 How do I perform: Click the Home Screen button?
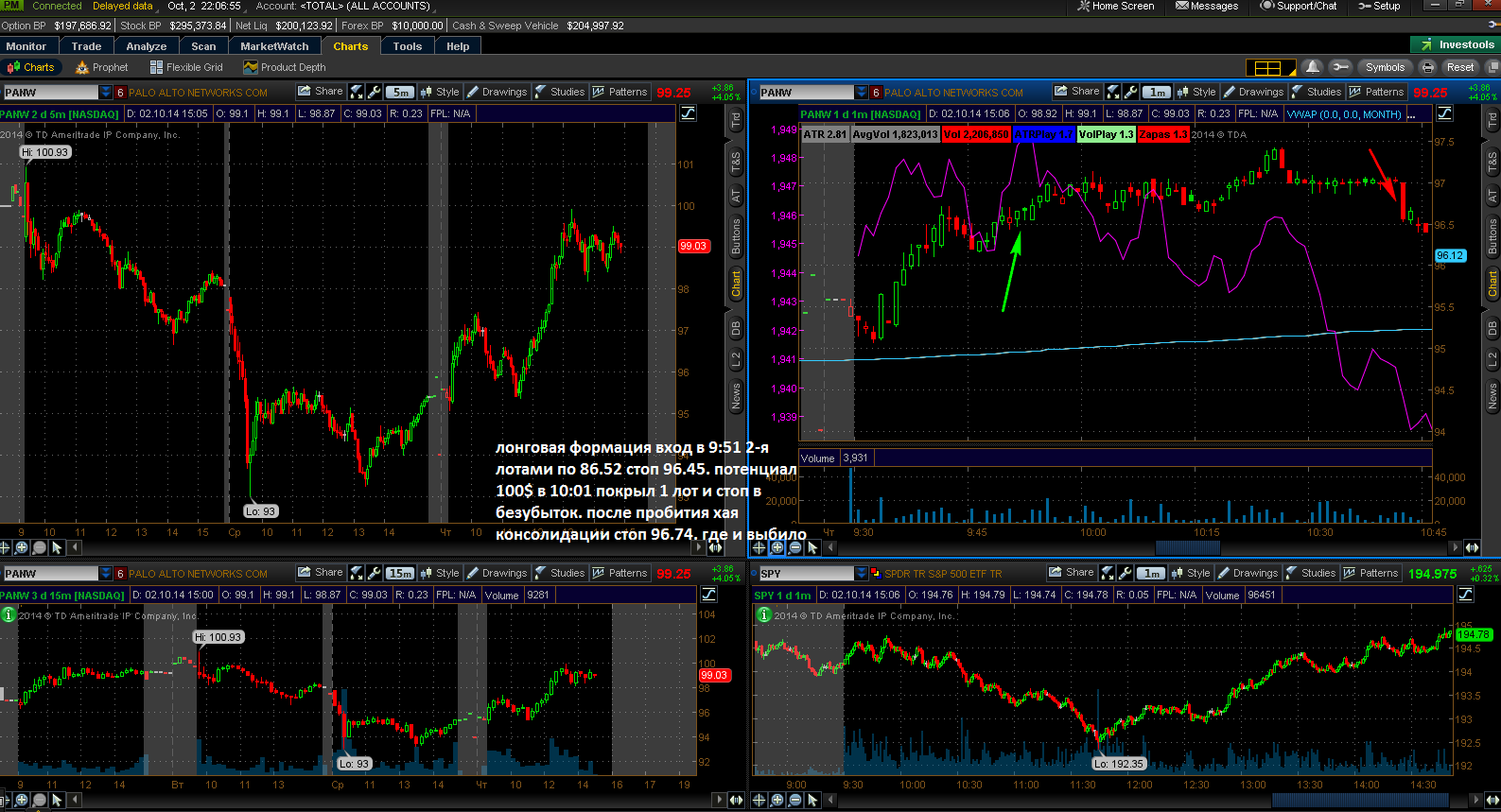(x=1116, y=6)
